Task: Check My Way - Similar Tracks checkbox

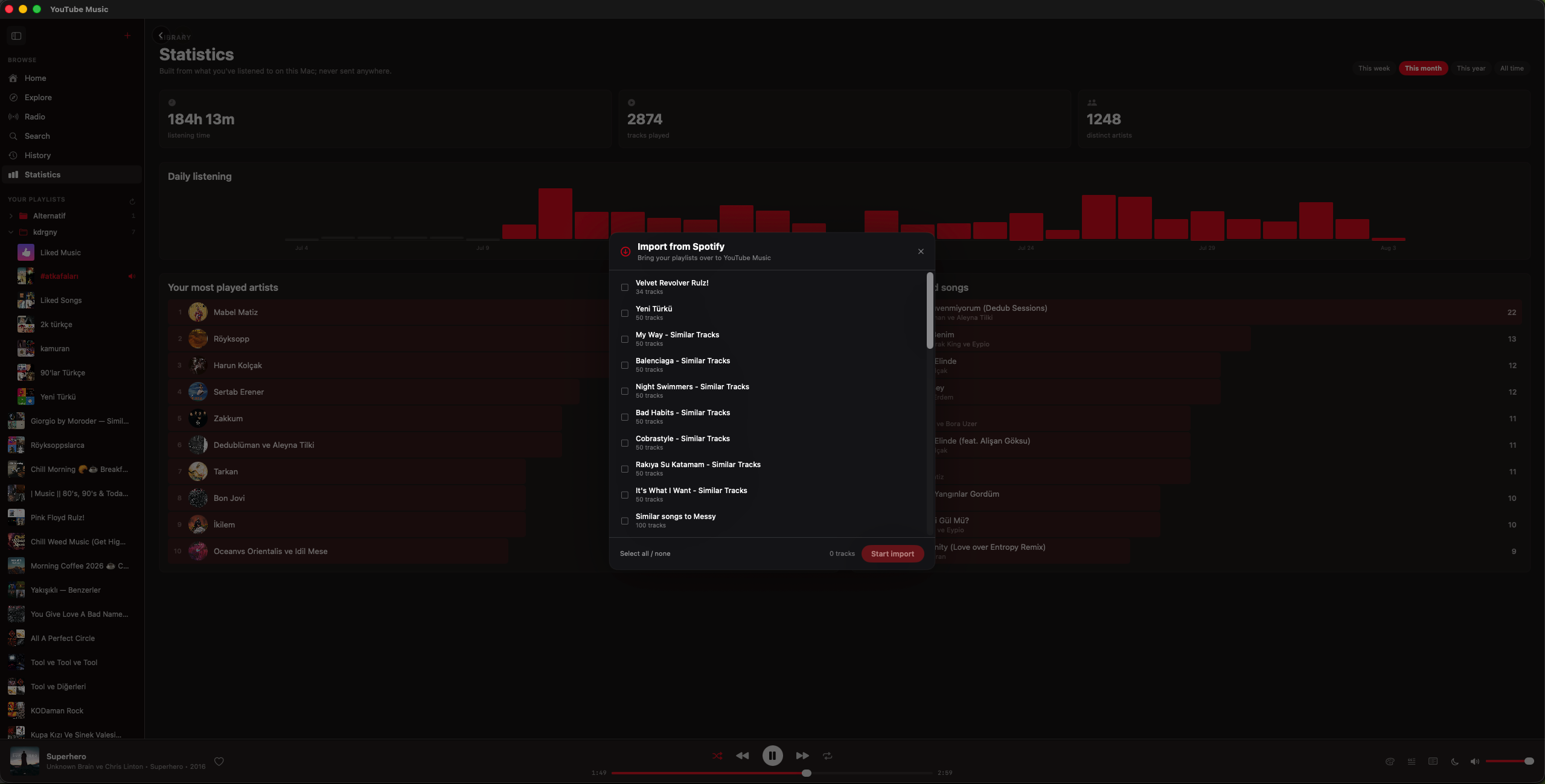Action: pos(625,339)
